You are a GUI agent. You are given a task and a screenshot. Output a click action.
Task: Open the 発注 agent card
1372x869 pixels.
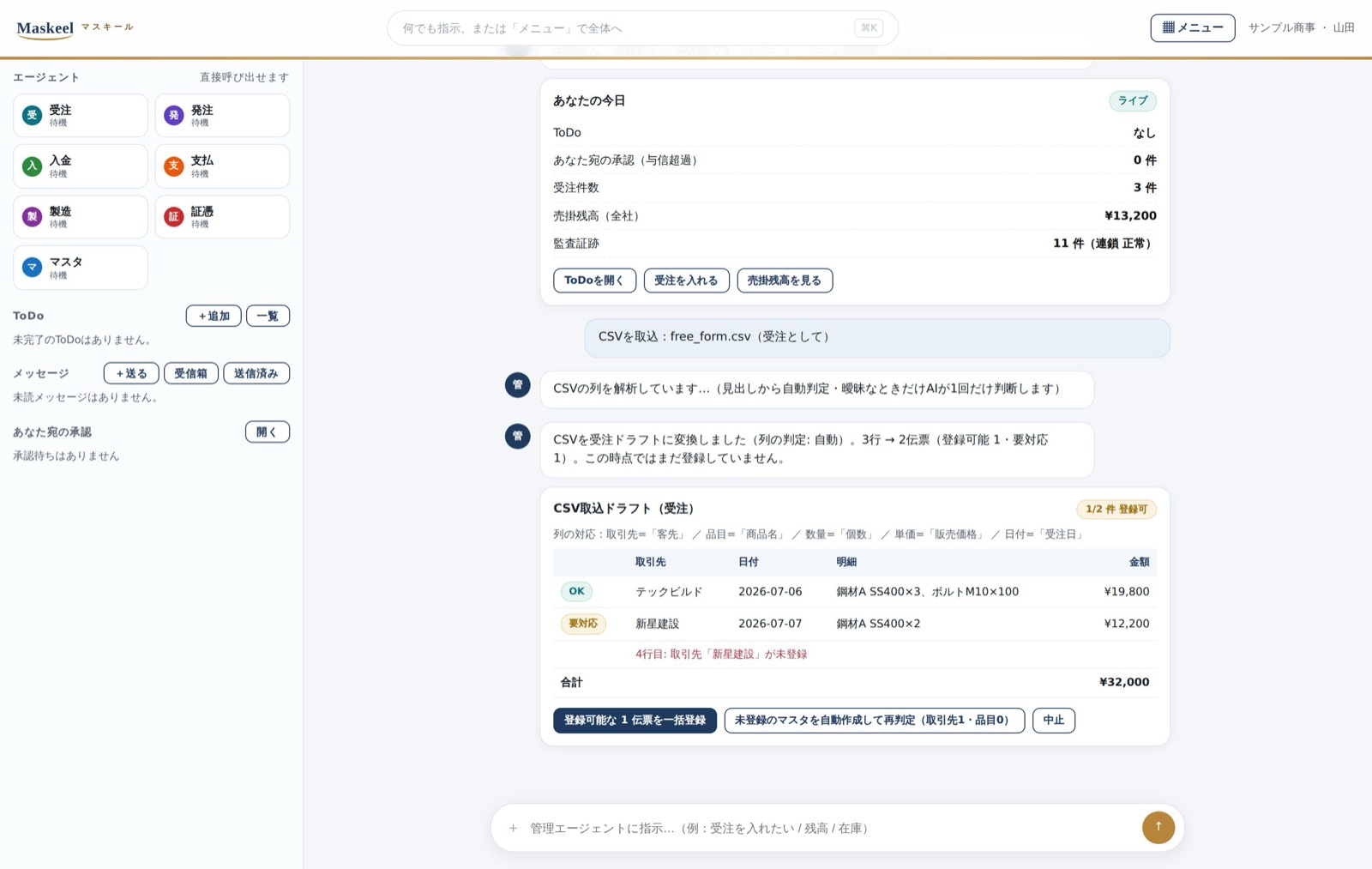[222, 115]
